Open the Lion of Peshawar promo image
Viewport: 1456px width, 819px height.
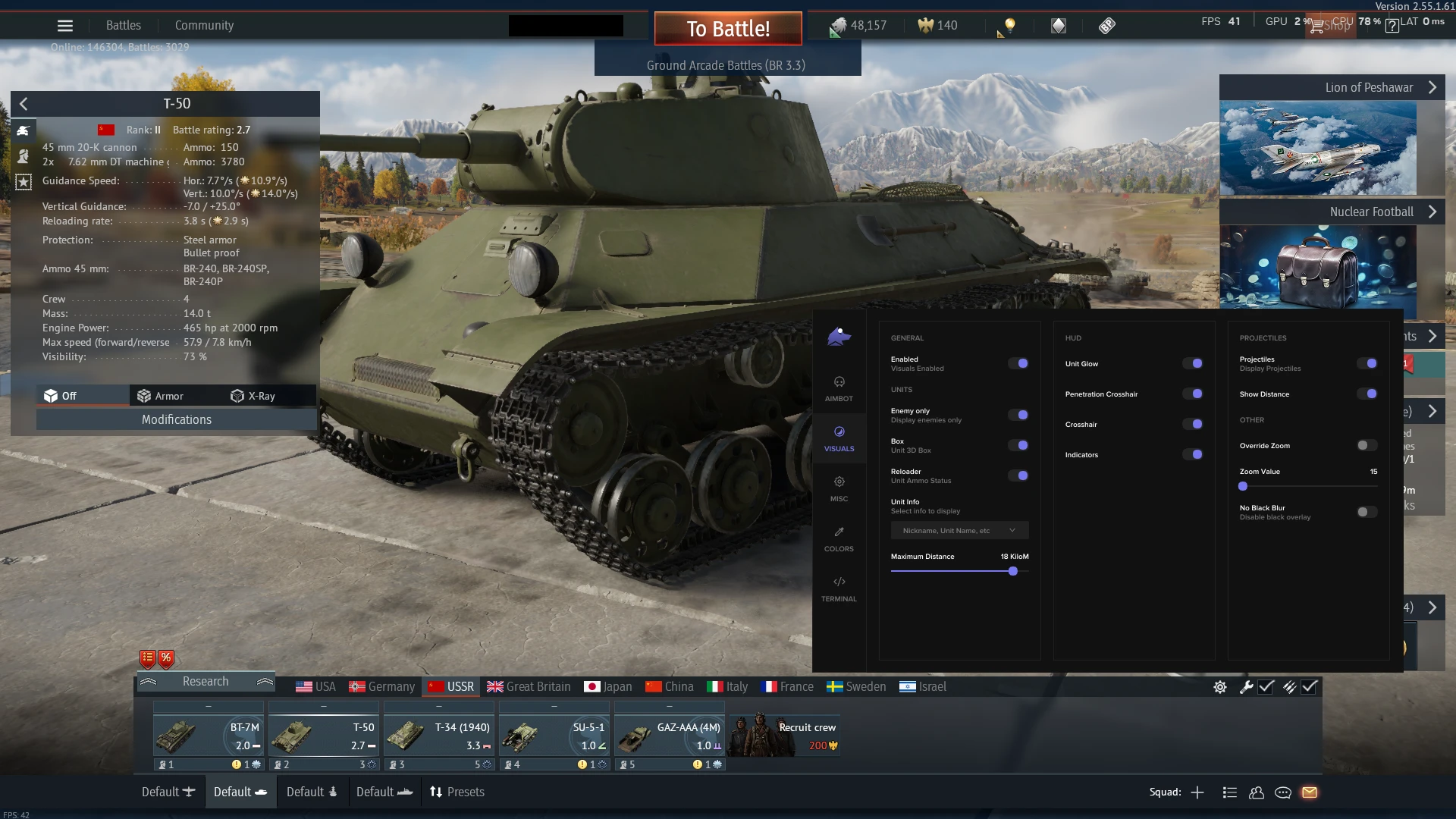pos(1318,149)
